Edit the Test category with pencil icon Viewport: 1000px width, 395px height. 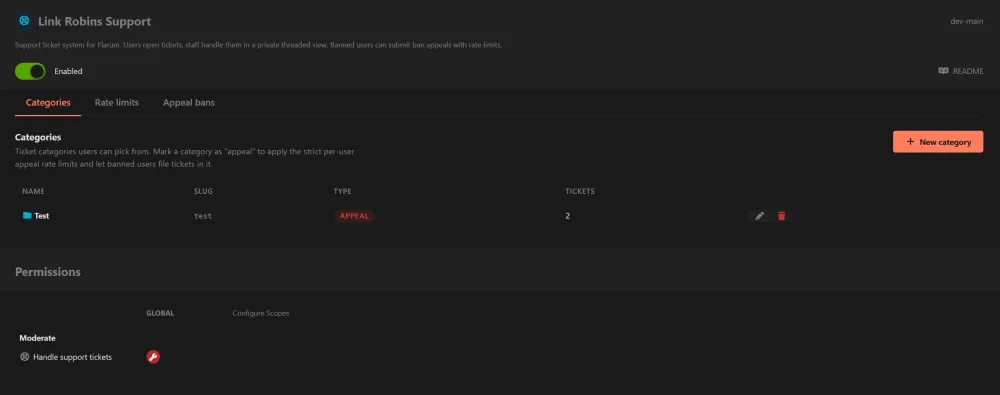(759, 216)
